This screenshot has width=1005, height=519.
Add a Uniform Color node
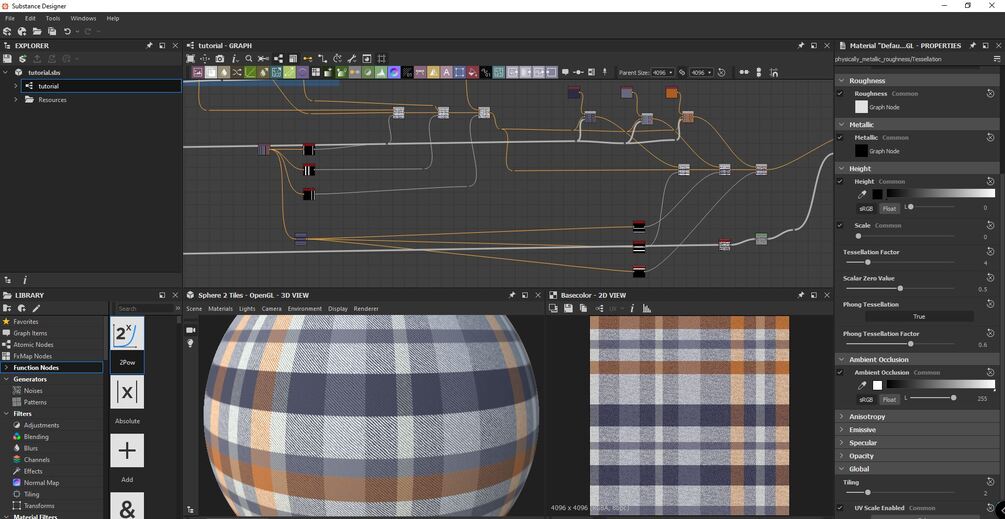click(473, 72)
